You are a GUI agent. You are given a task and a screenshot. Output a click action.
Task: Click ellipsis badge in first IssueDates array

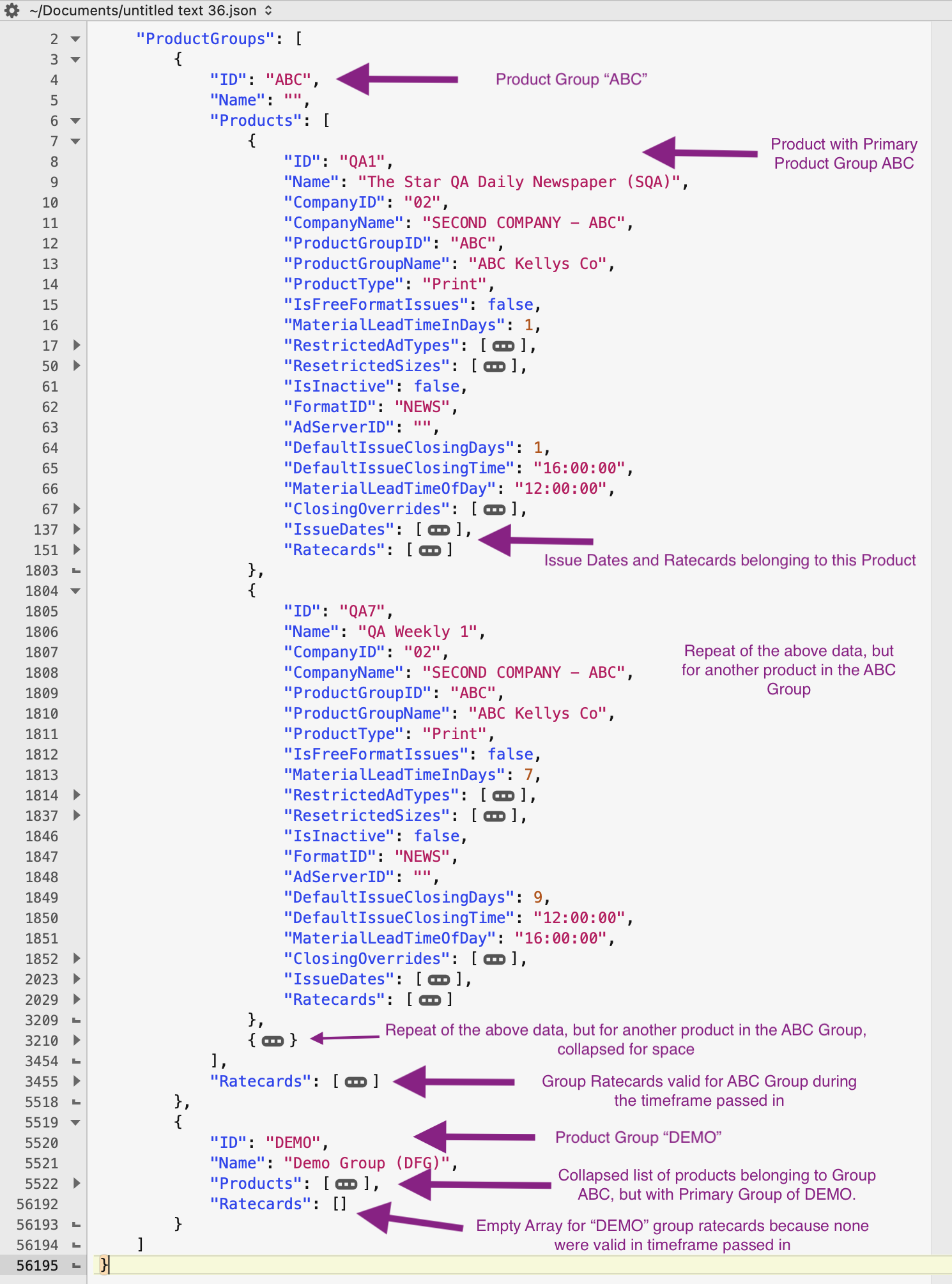click(438, 530)
